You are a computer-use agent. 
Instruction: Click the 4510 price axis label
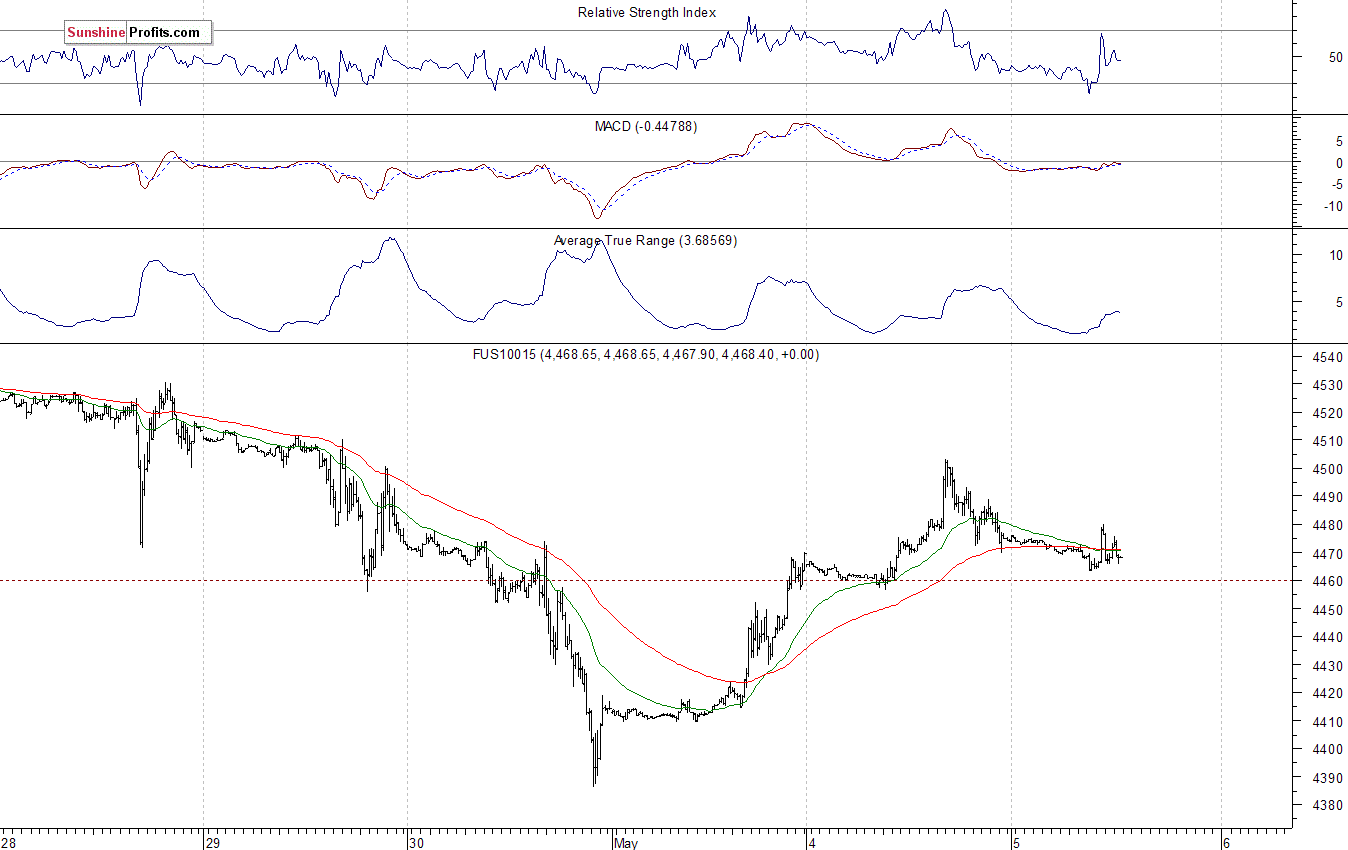click(1329, 441)
